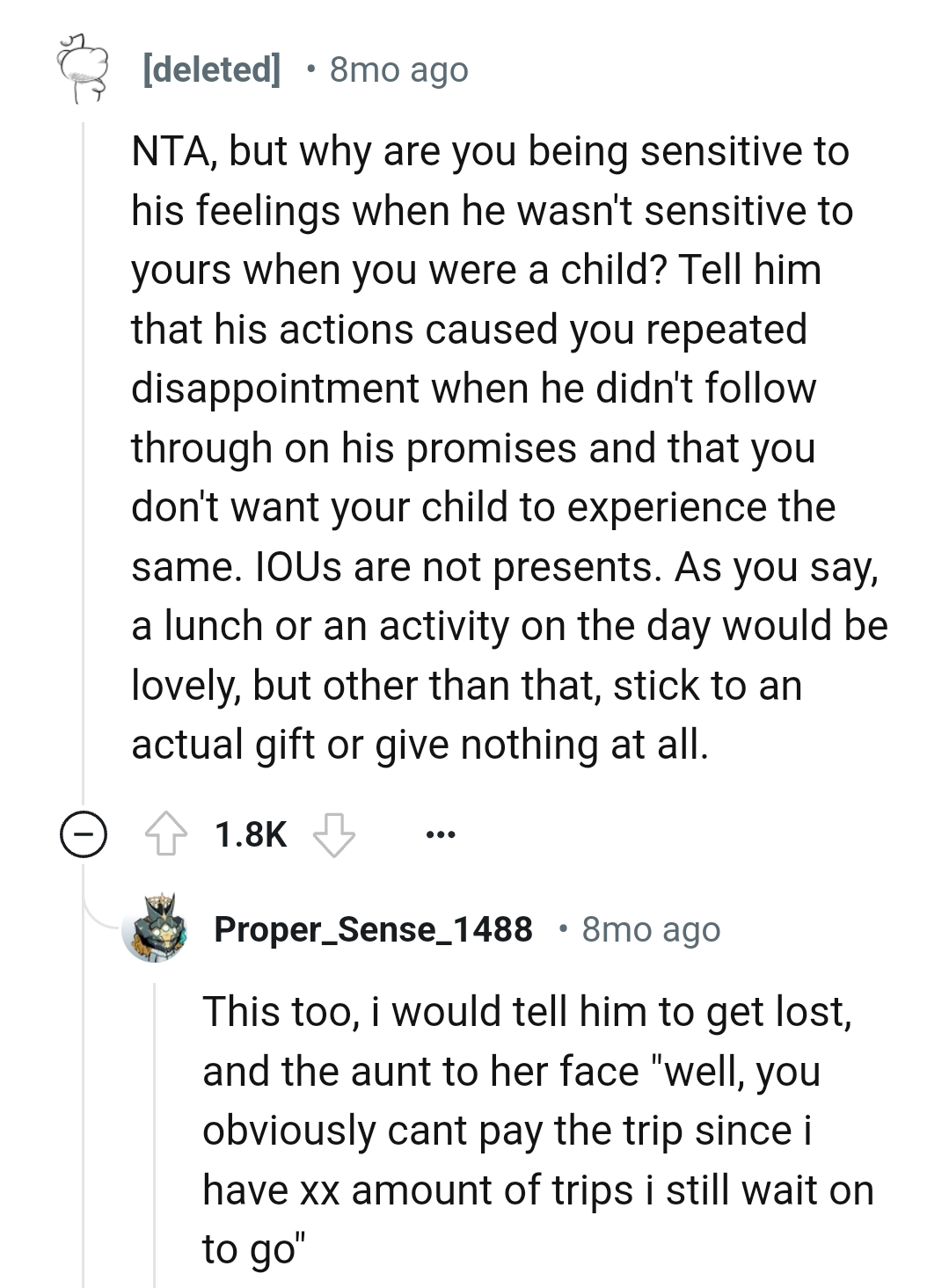
Task: Click the 1.8K vote count
Action: pyautogui.click(x=251, y=834)
